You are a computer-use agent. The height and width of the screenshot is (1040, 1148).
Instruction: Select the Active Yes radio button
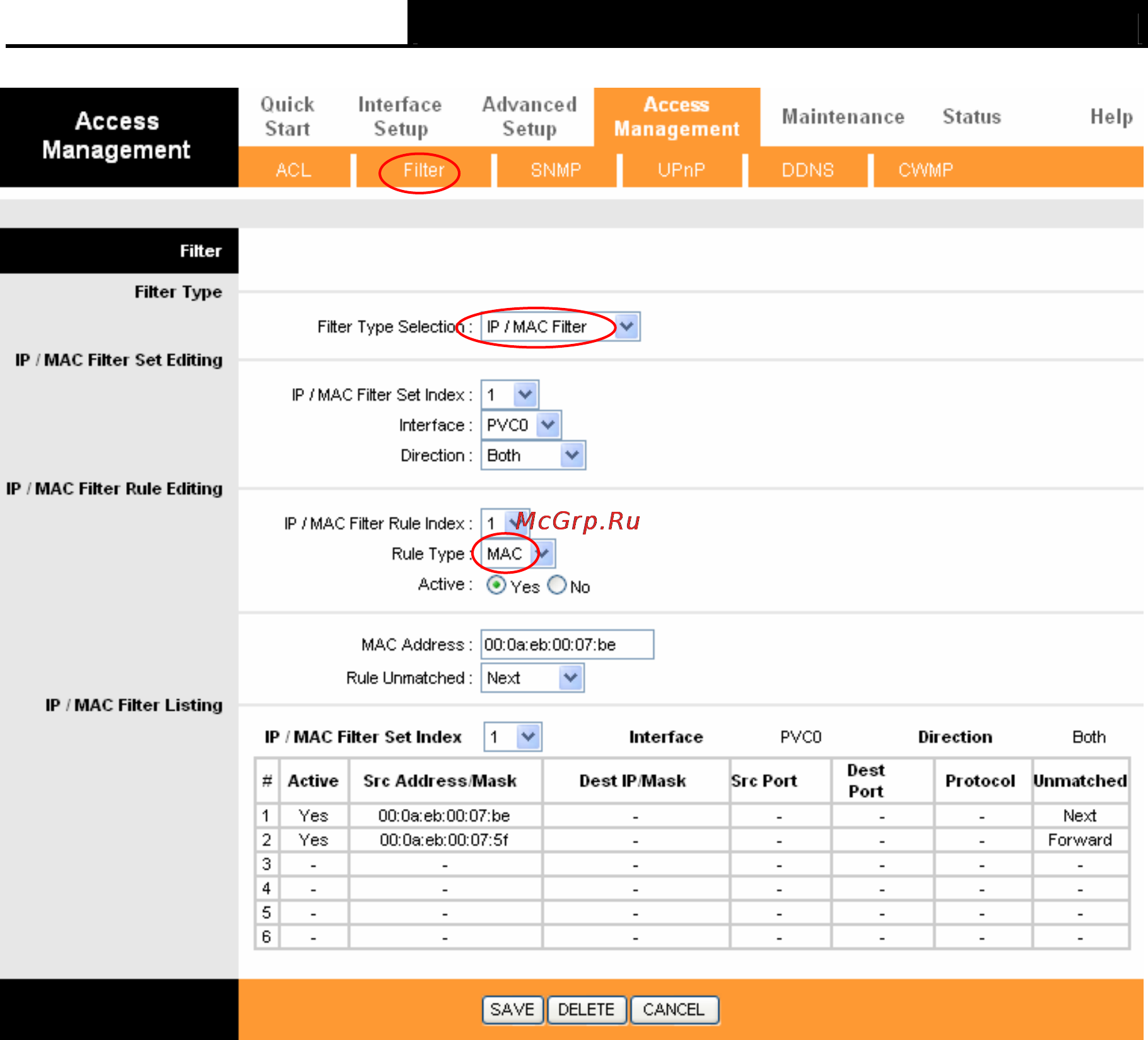496,586
